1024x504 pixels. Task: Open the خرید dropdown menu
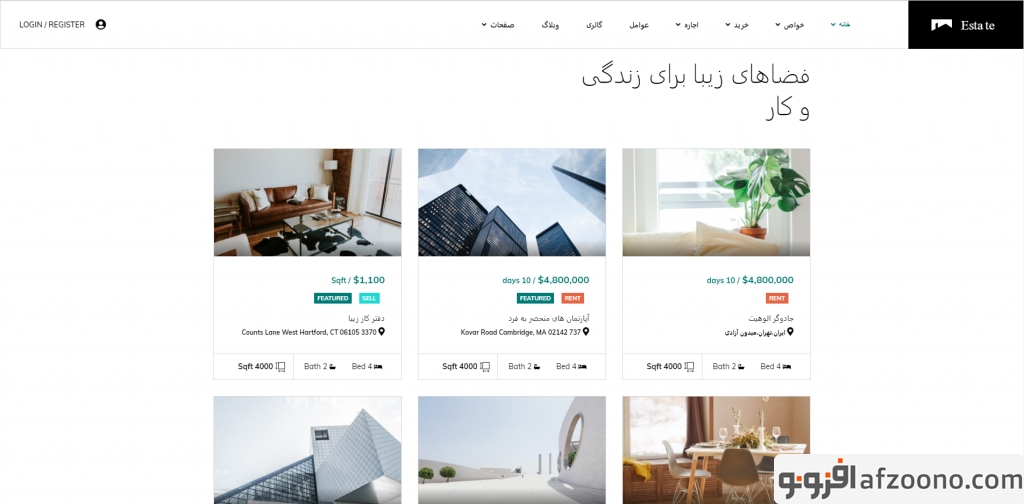(x=737, y=25)
